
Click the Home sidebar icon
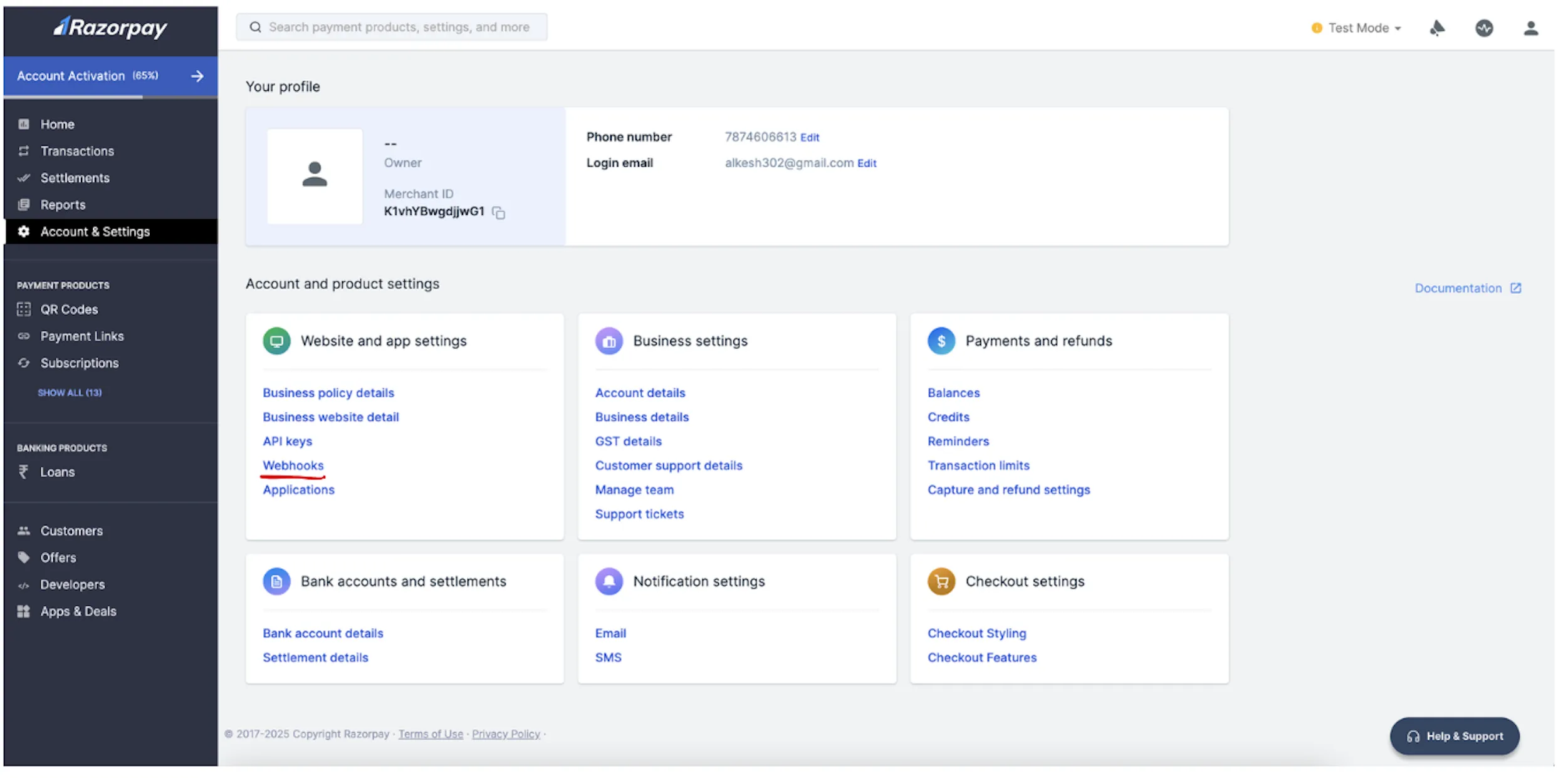tap(24, 124)
